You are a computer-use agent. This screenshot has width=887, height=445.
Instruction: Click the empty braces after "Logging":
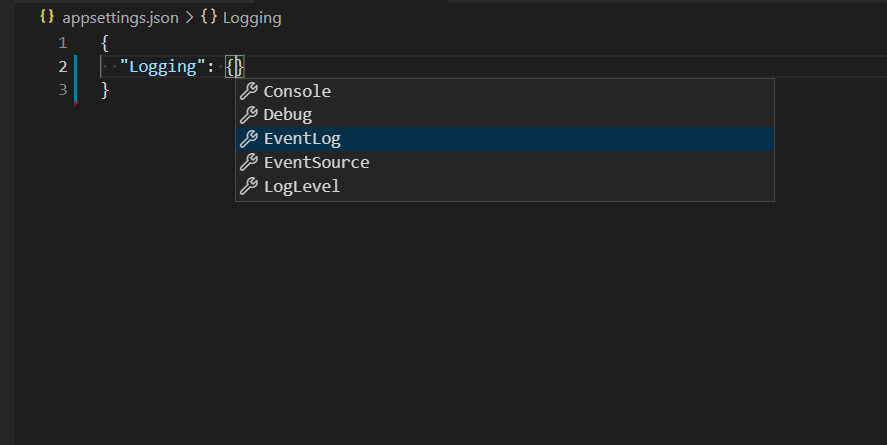[x=235, y=67]
